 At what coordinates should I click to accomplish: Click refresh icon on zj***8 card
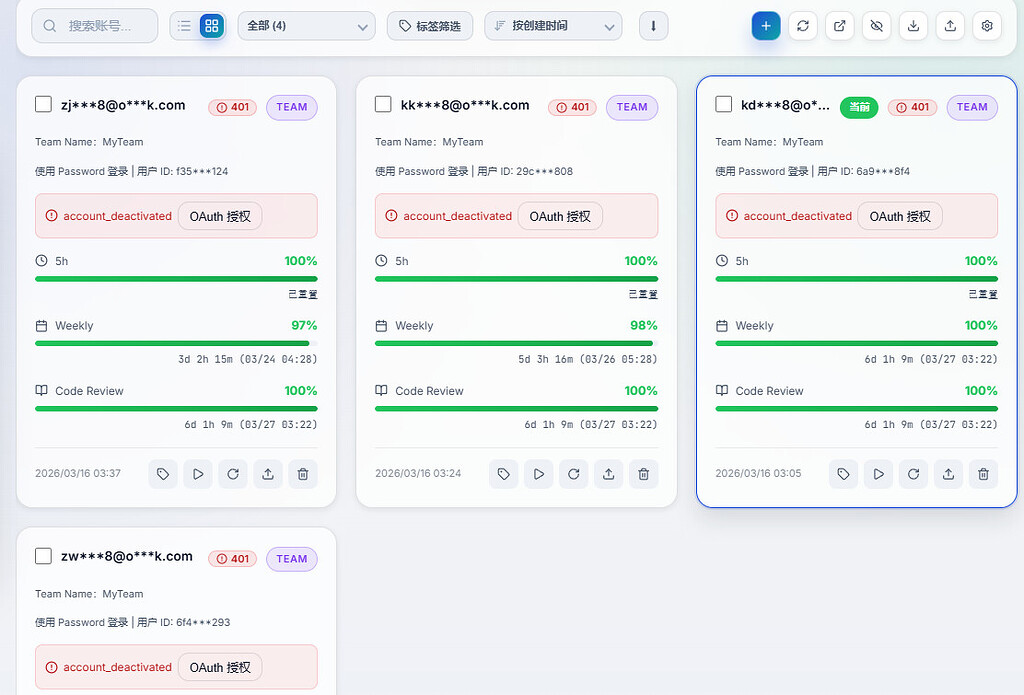[x=233, y=474]
